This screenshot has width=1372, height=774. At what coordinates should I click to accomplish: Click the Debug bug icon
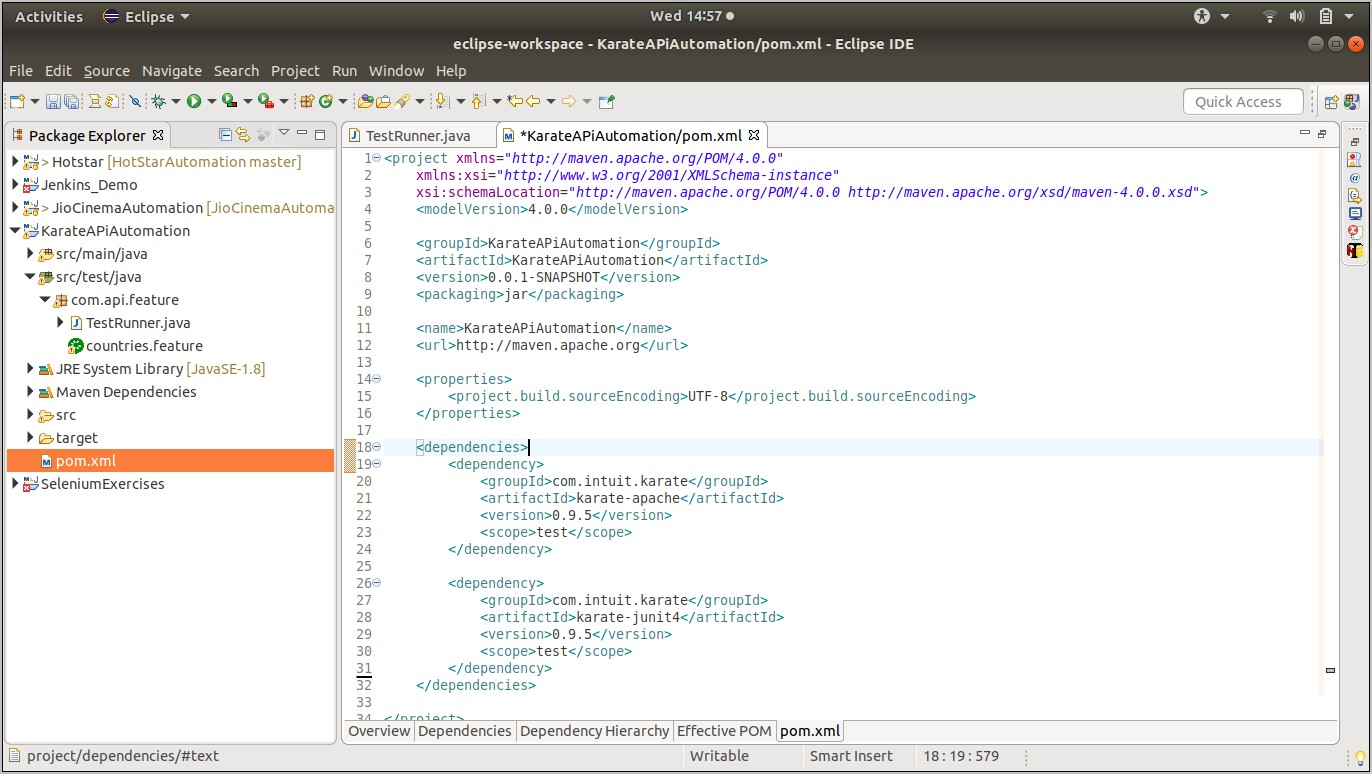(158, 101)
